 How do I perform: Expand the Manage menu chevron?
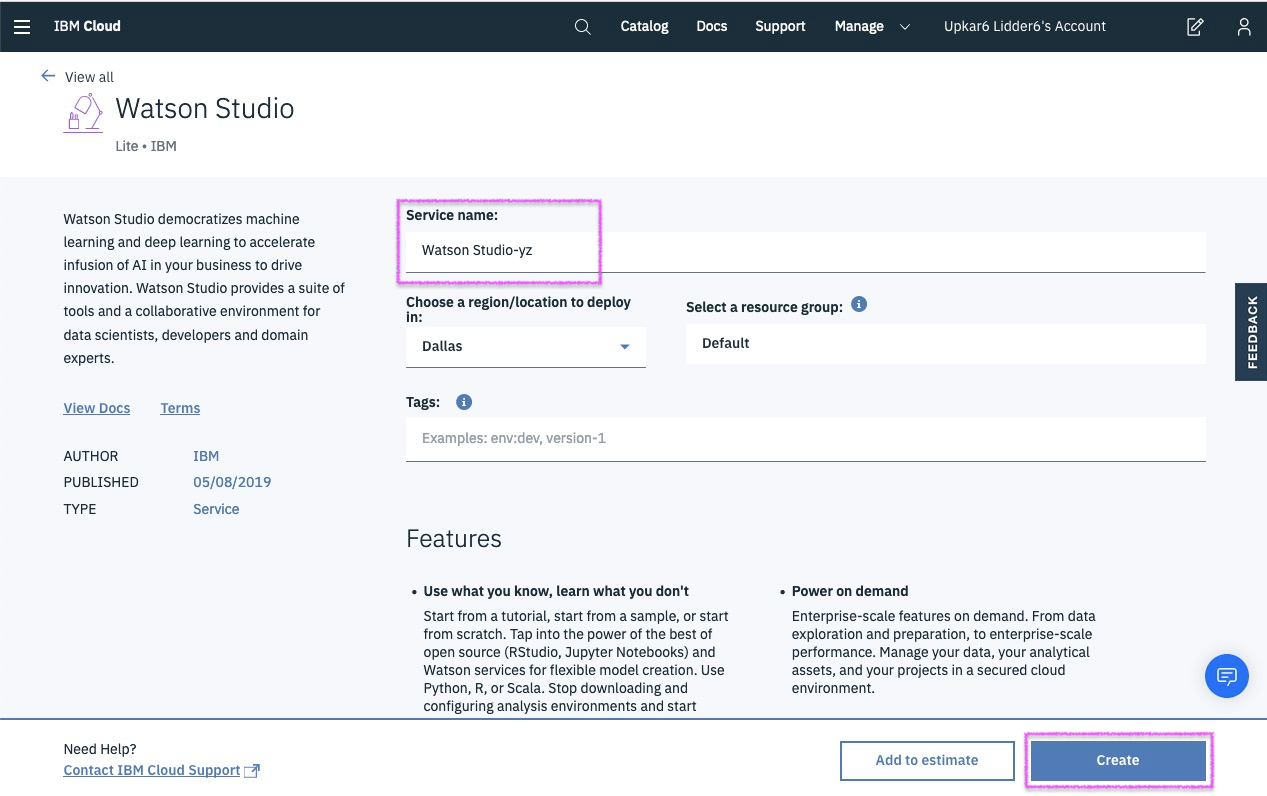905,27
